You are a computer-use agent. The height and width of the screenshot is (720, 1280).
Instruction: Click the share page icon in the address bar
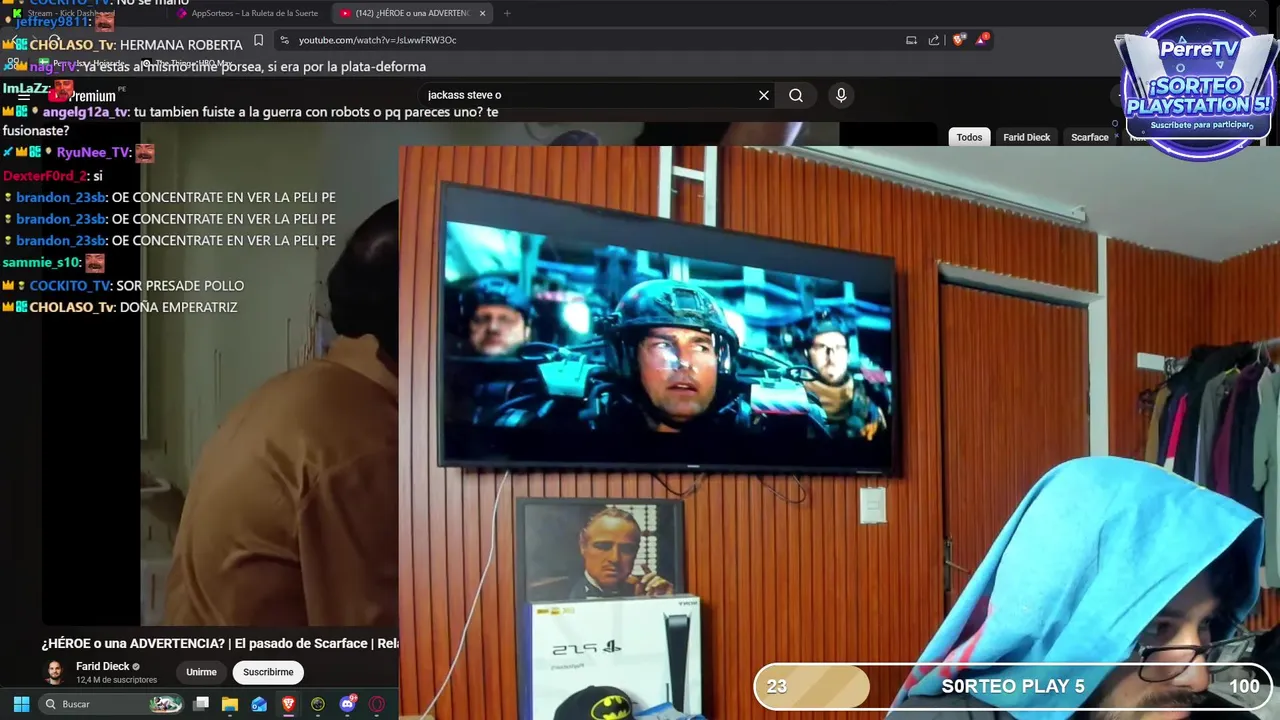pos(934,40)
